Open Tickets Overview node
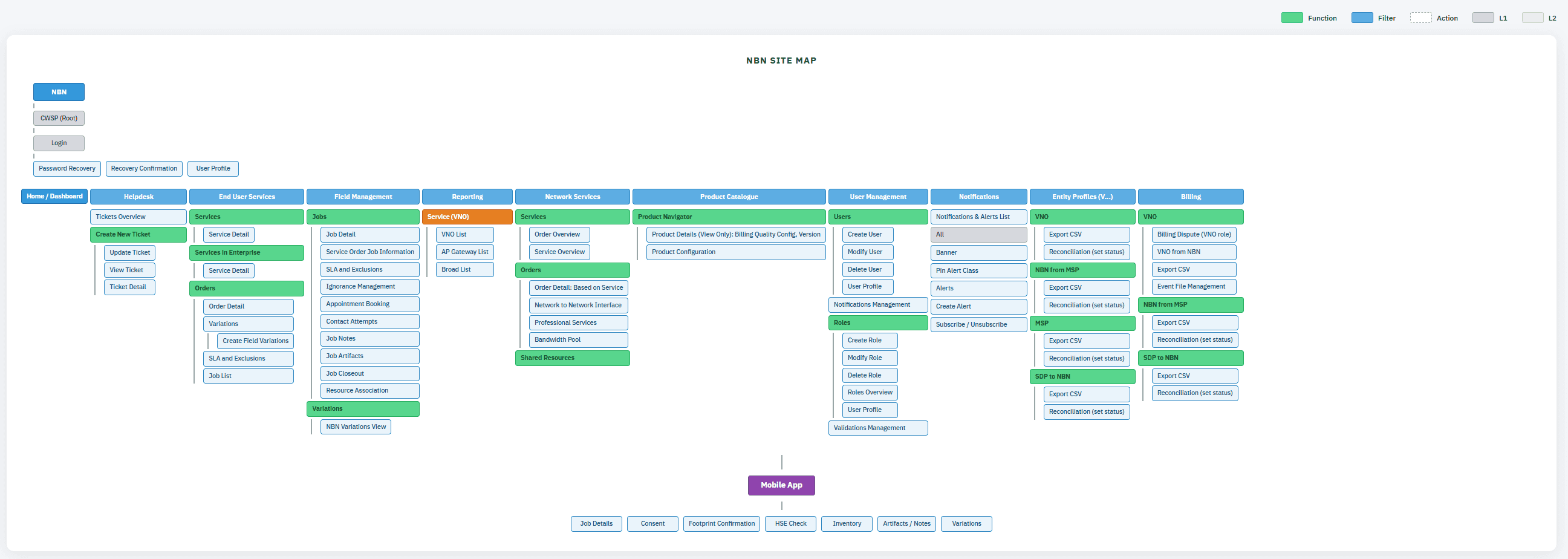This screenshot has width=1568, height=559. 139,217
